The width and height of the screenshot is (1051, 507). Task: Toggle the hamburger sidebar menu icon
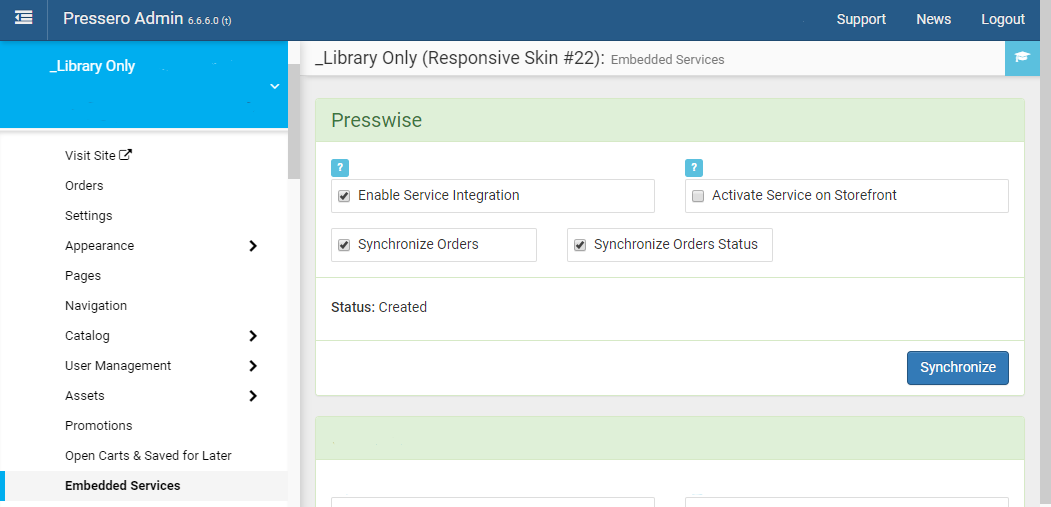tap(23, 18)
